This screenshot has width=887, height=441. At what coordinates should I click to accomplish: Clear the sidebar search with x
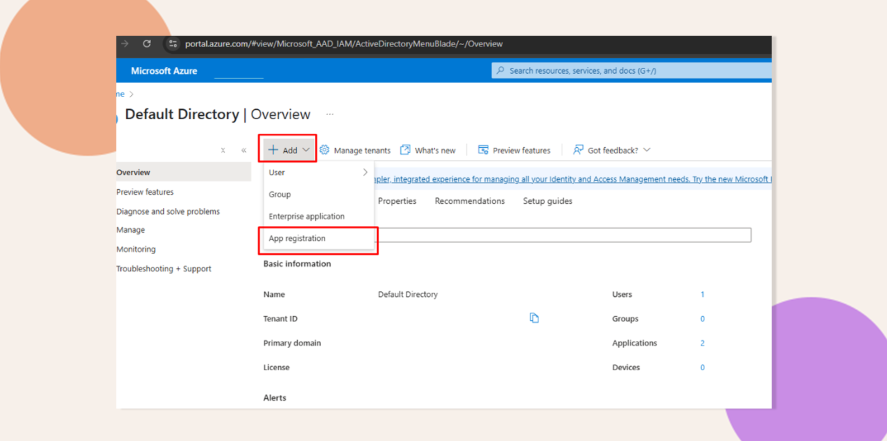pos(223,150)
